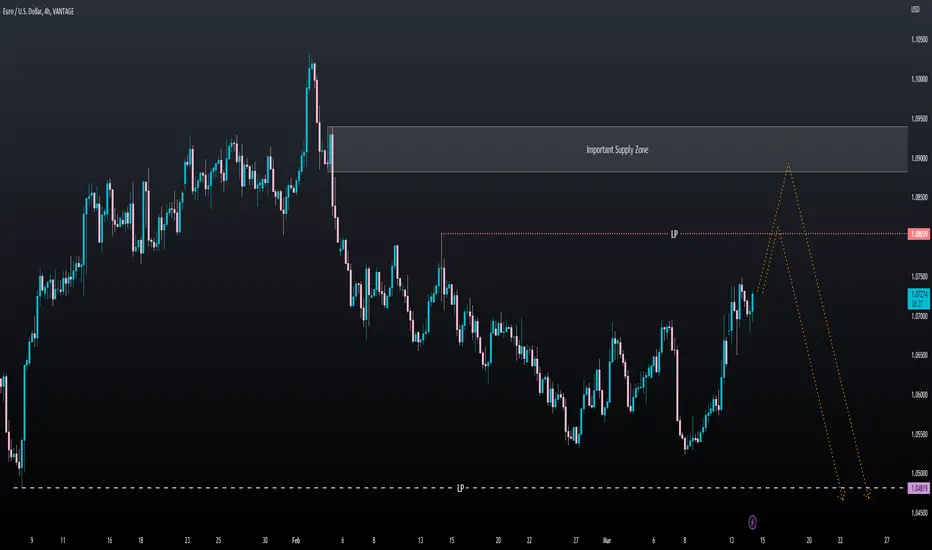Click the 1.07000 price axis label
The image size is (932, 550).
pos(919,316)
